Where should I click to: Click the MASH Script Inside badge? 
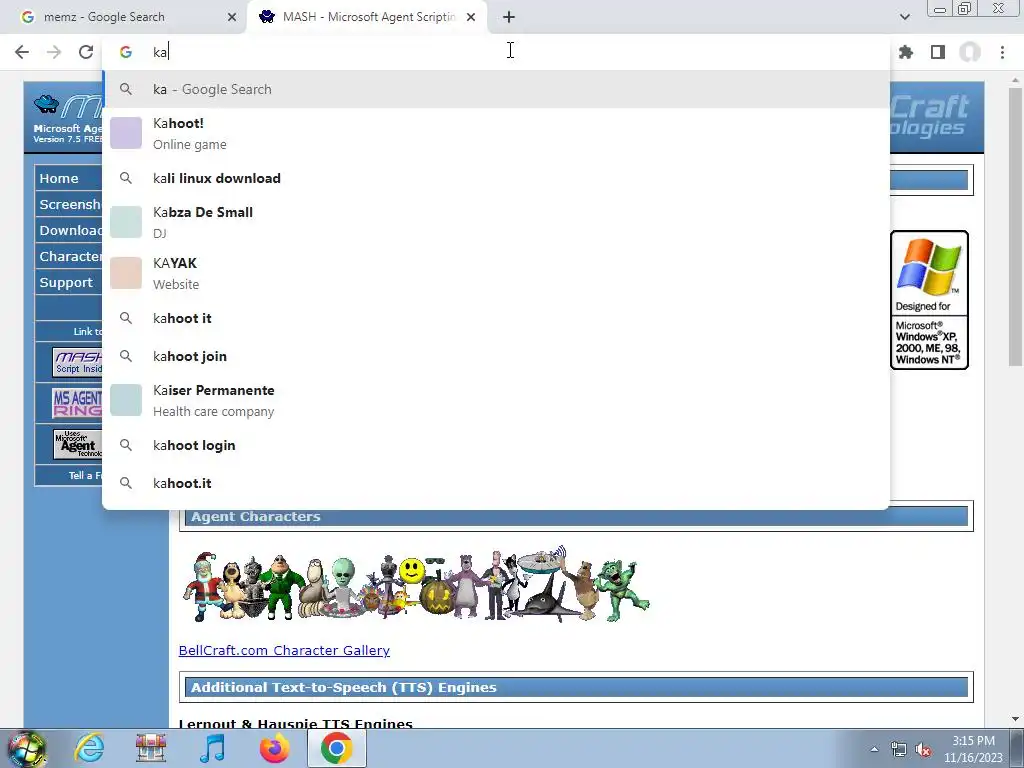(x=77, y=362)
